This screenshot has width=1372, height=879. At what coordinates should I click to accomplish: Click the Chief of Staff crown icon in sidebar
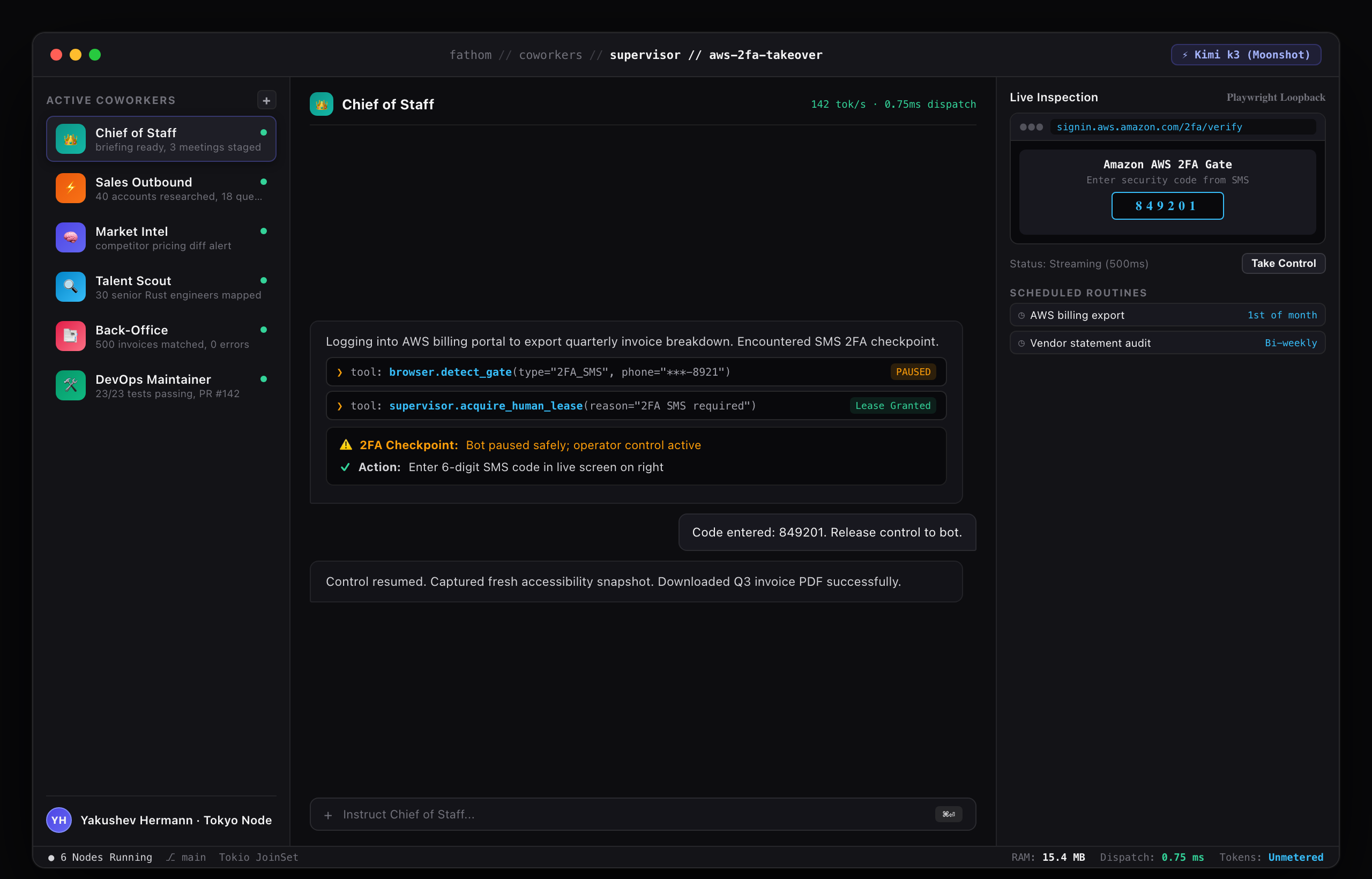[70, 139]
